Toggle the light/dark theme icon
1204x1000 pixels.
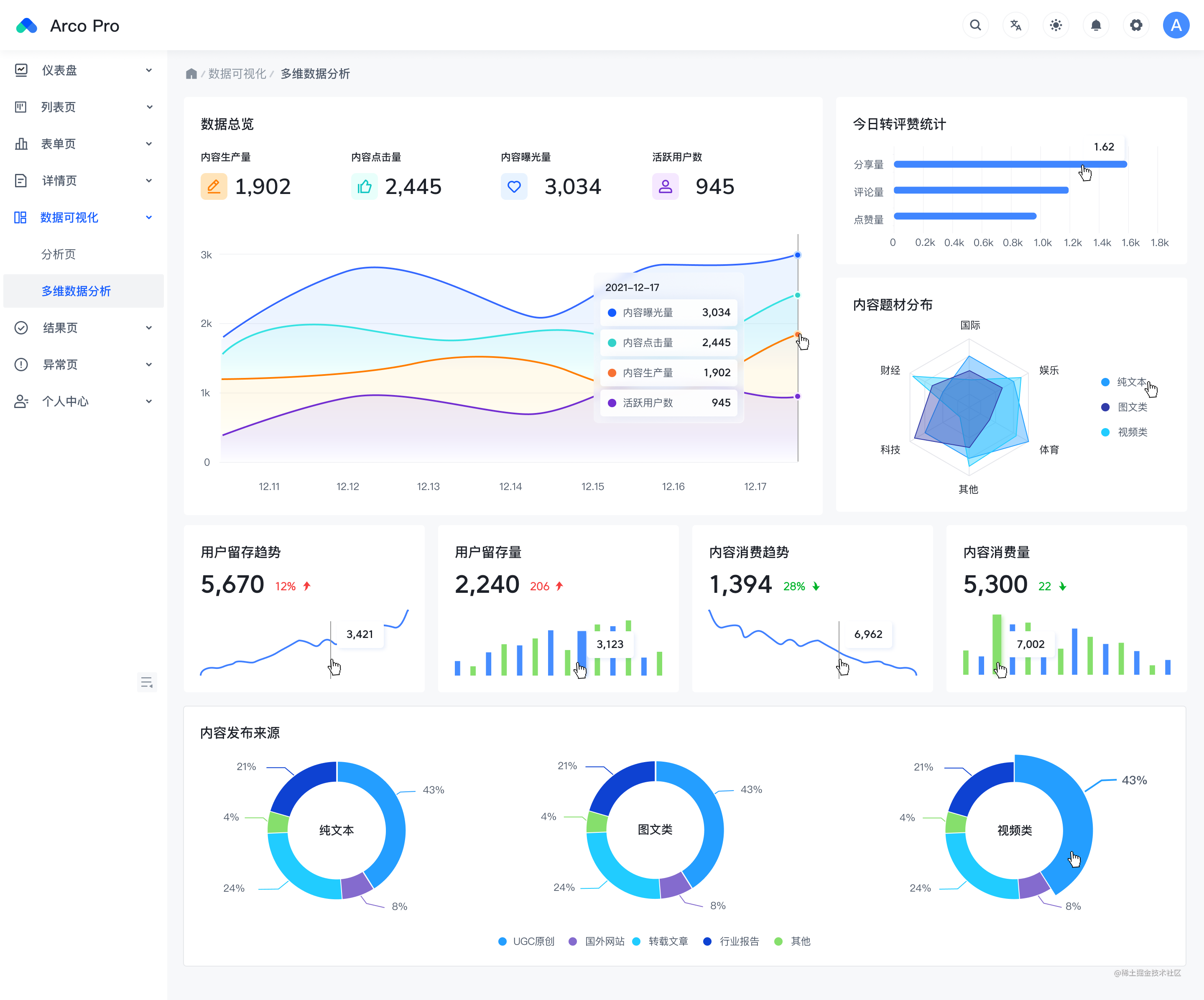pyautogui.click(x=1056, y=25)
